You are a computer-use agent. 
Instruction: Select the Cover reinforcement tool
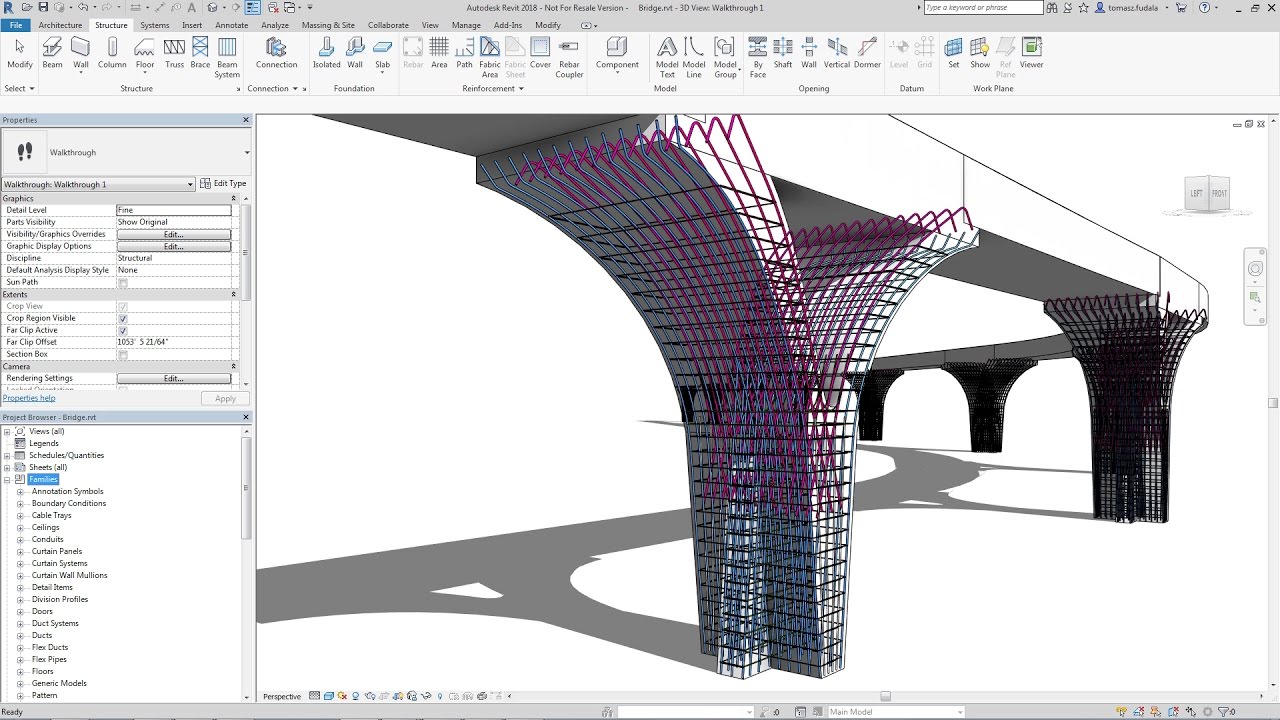(x=540, y=54)
